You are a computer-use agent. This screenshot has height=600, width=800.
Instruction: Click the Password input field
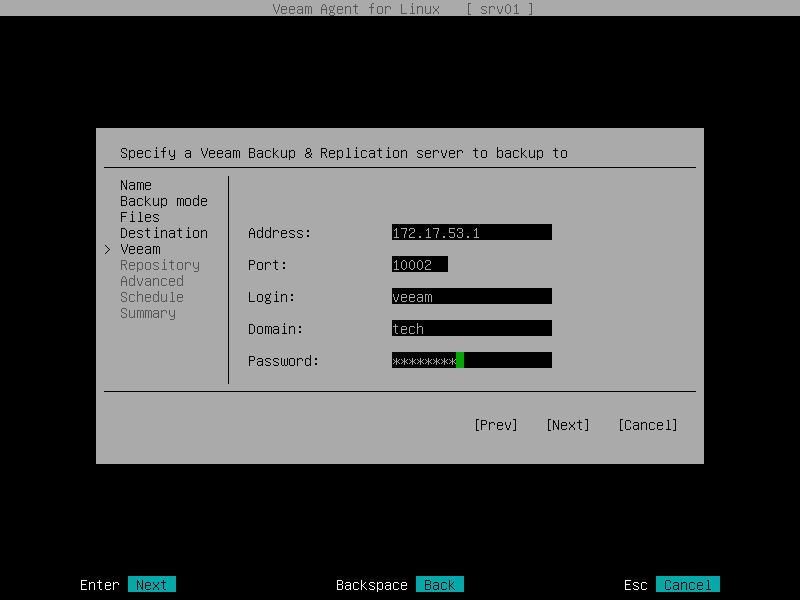[x=471, y=360]
